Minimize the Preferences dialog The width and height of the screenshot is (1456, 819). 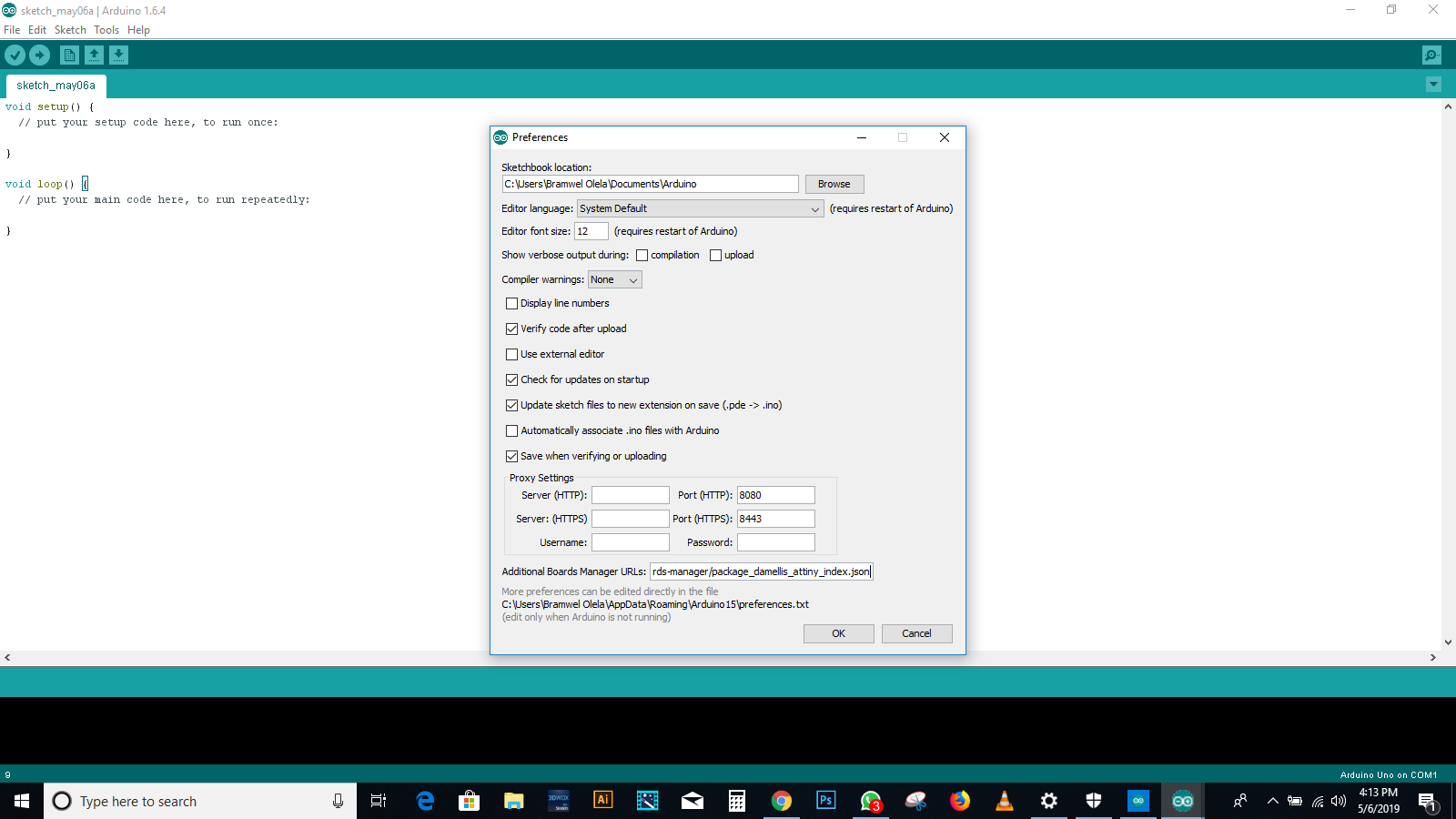[x=862, y=137]
